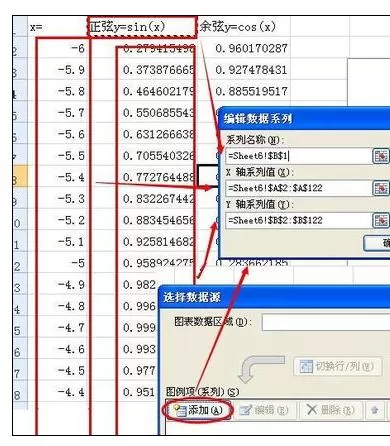This screenshot has width=390, height=446.
Task: Click the X axis values field =Sheet6!$A$2:$A$122
Action: click(x=298, y=188)
